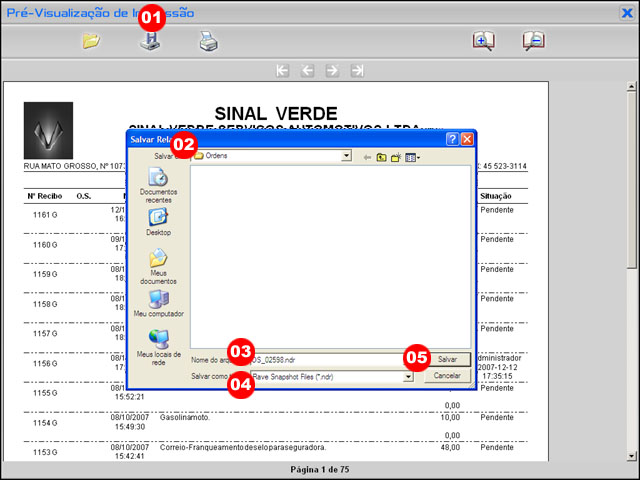The width and height of the screenshot is (640, 480).
Task: Open Meus documentos in the places bar
Action: click(158, 264)
